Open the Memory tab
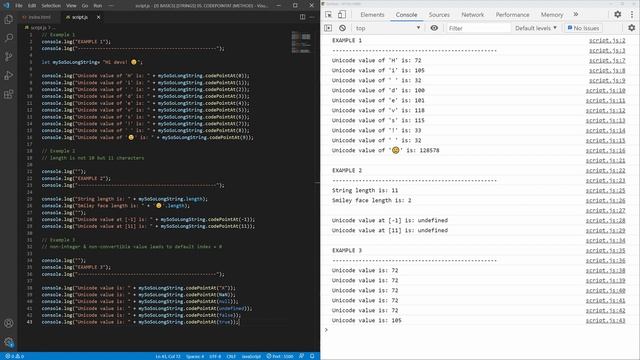 point(552,15)
